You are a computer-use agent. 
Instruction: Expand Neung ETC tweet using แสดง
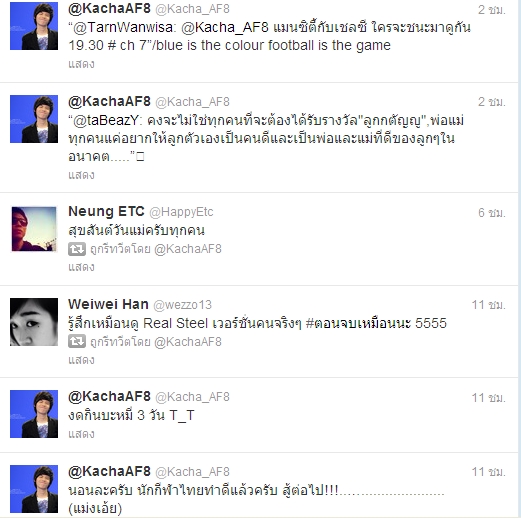(x=81, y=267)
